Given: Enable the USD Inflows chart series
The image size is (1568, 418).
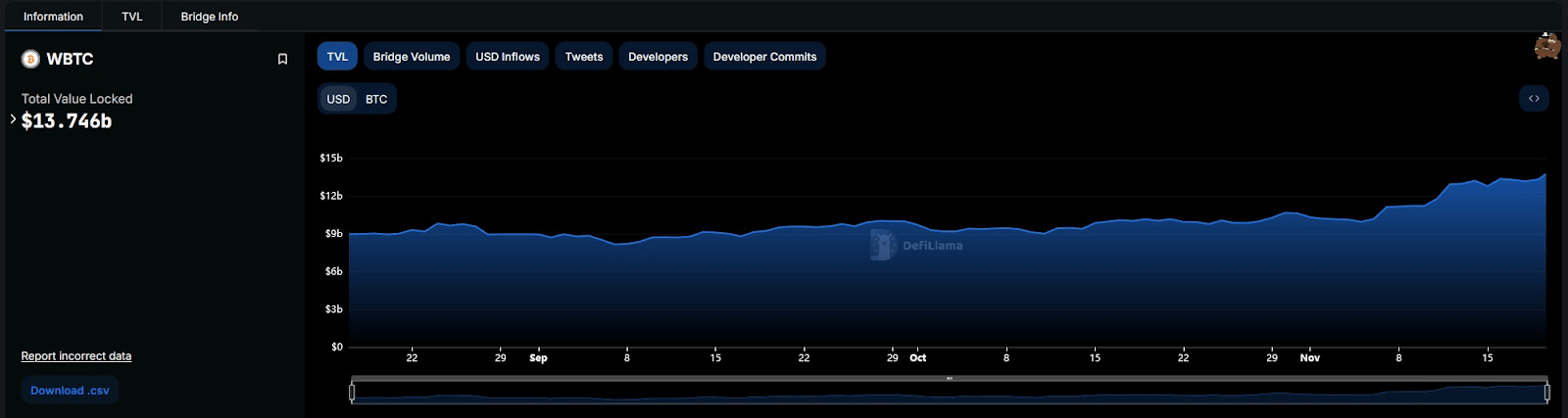Looking at the screenshot, I should click(508, 57).
